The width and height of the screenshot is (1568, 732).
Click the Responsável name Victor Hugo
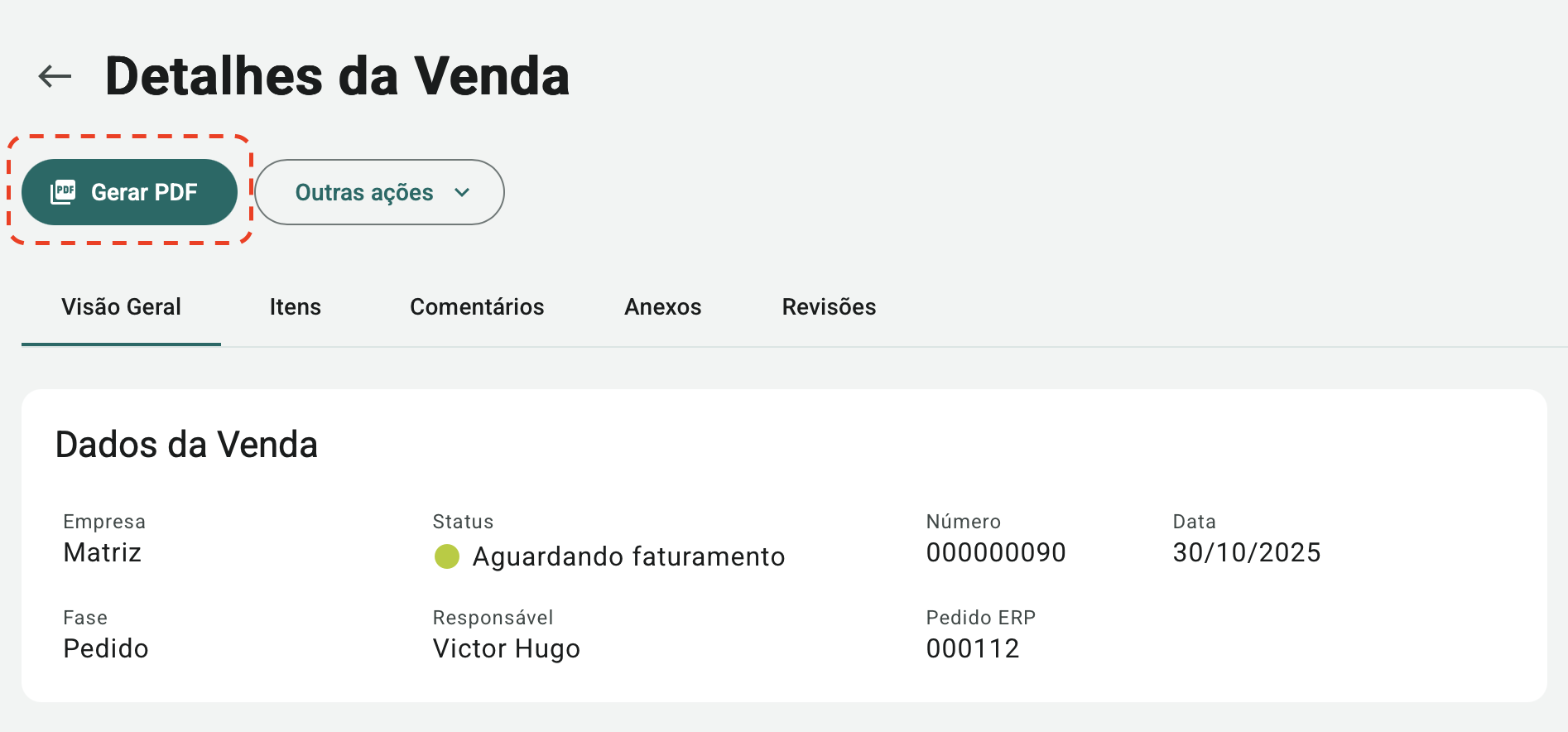click(x=507, y=648)
